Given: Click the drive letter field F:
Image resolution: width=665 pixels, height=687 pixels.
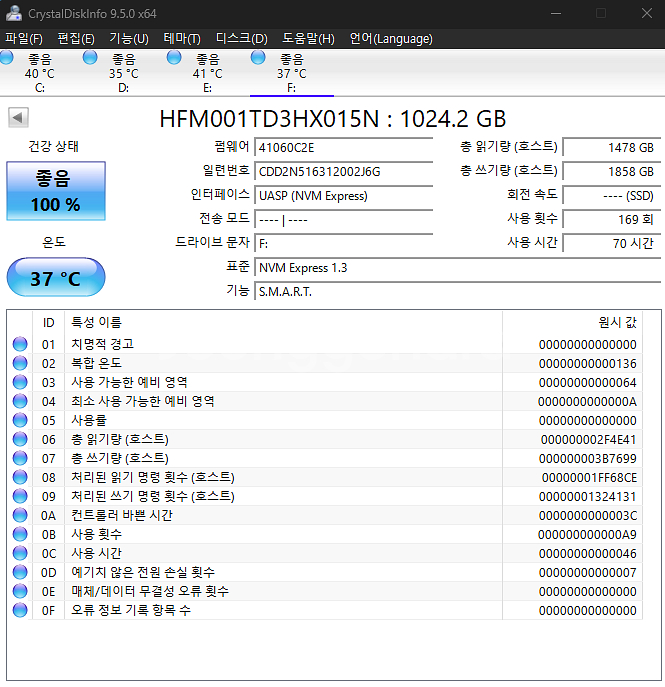Looking at the screenshot, I should (343, 244).
